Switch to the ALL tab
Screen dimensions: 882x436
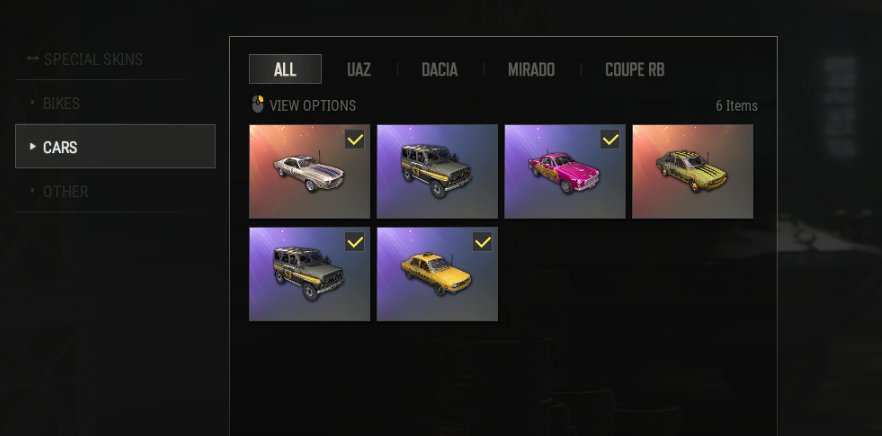coord(285,69)
